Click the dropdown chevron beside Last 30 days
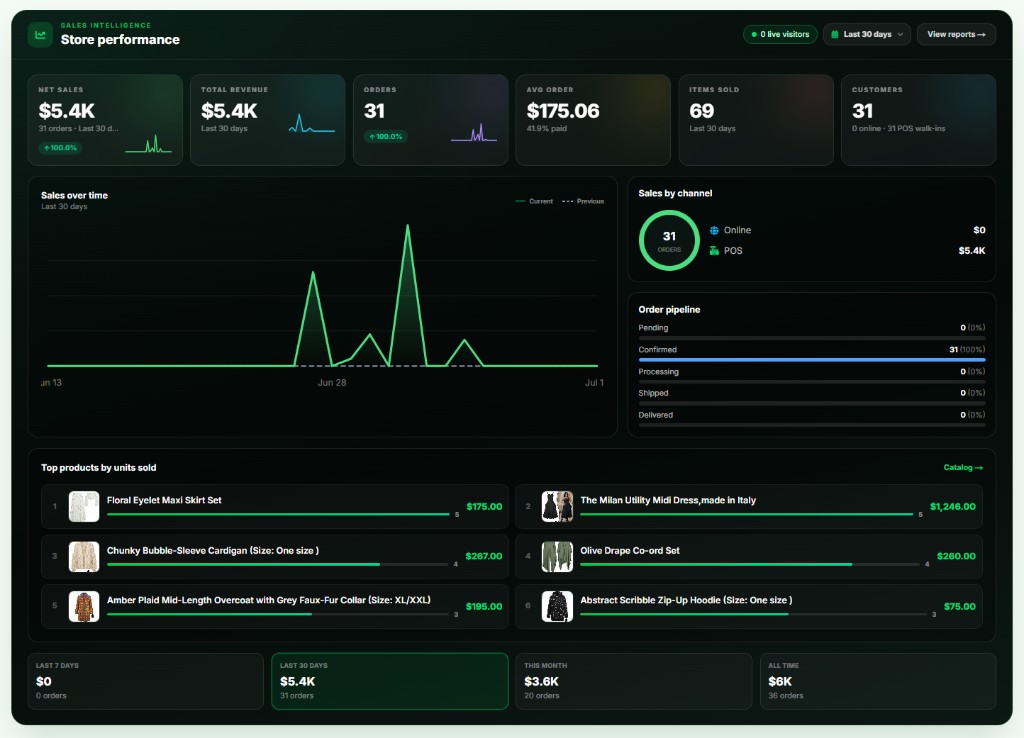The image size is (1024, 738). 901,35
